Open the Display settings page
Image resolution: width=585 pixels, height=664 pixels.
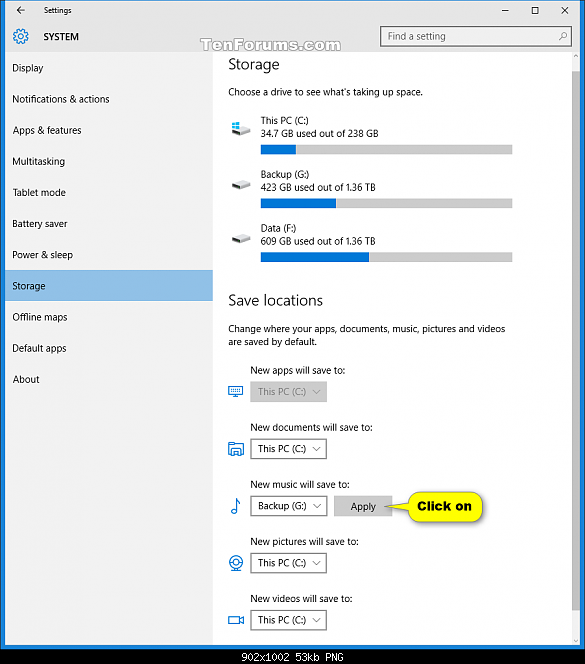[x=109, y=68]
